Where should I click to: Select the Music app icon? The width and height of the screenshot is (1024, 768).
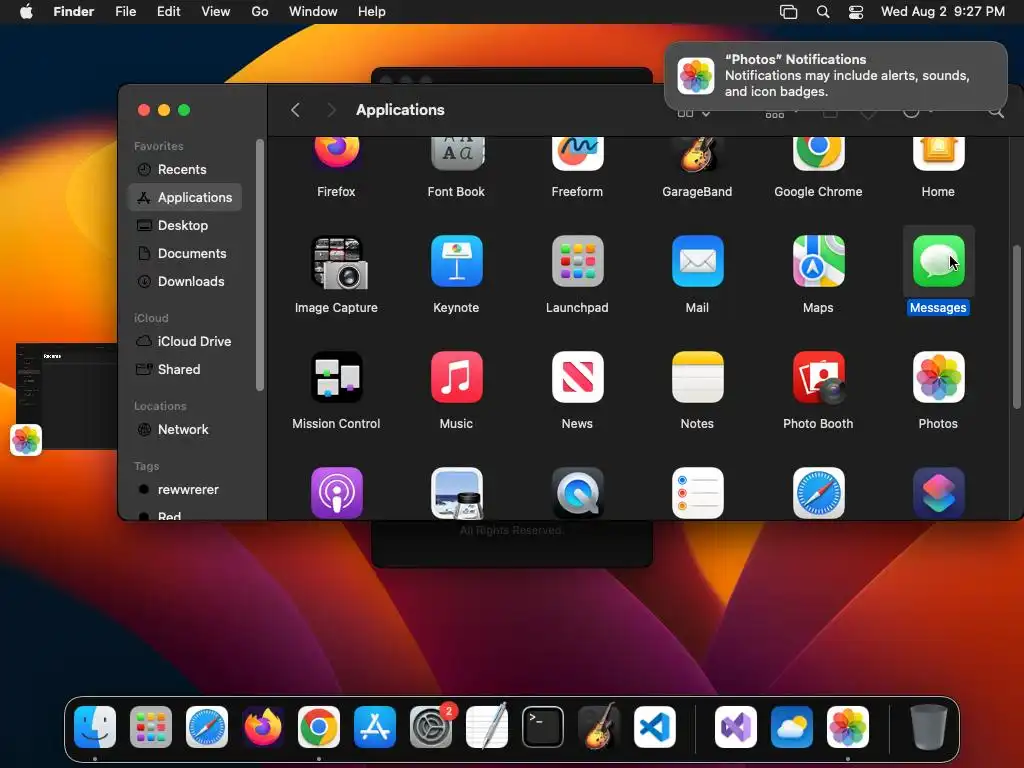[x=456, y=377]
